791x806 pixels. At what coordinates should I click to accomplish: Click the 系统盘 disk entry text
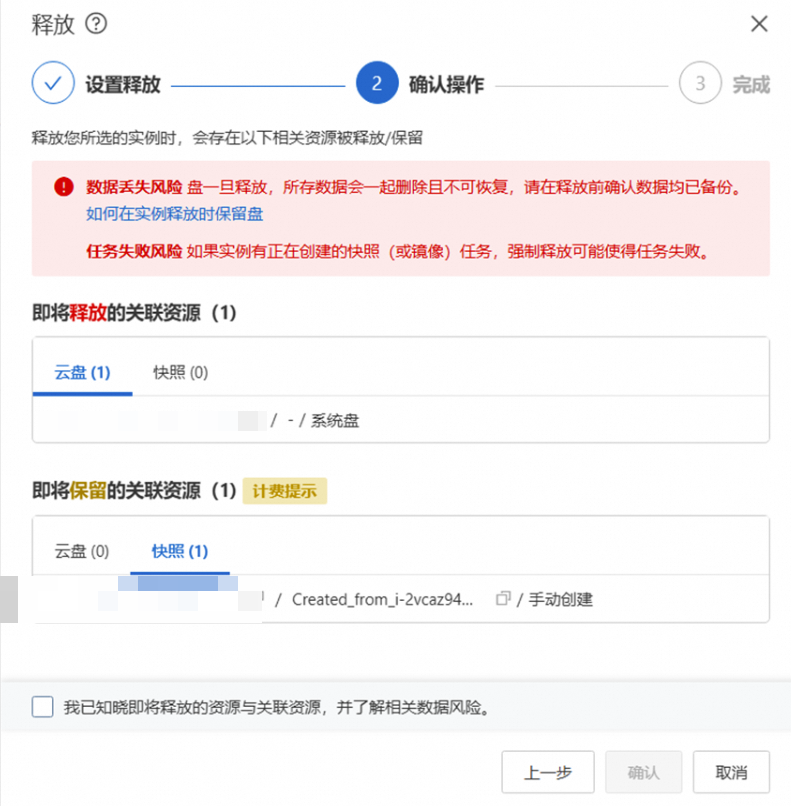point(335,420)
